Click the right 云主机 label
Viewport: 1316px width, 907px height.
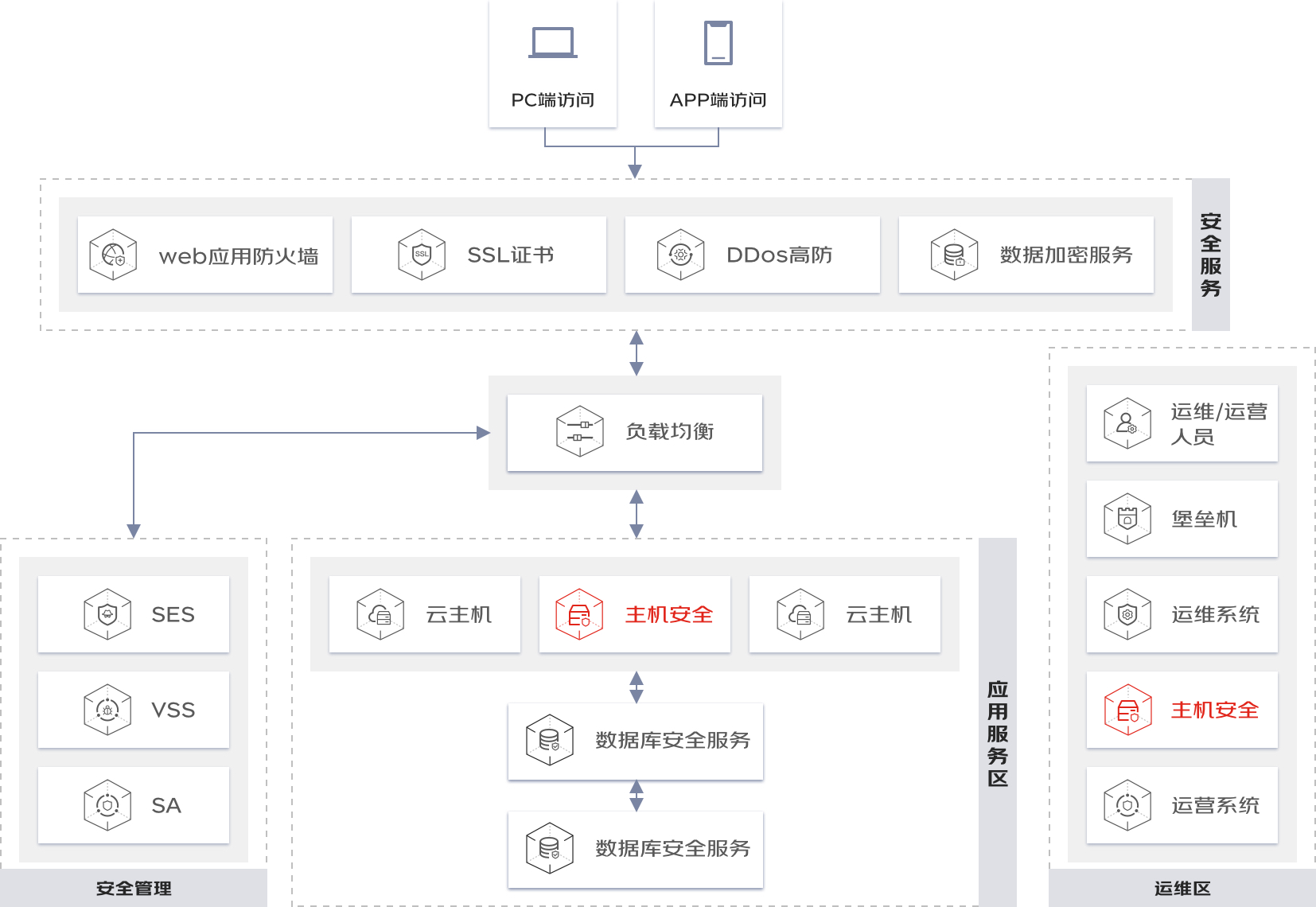[x=879, y=615]
